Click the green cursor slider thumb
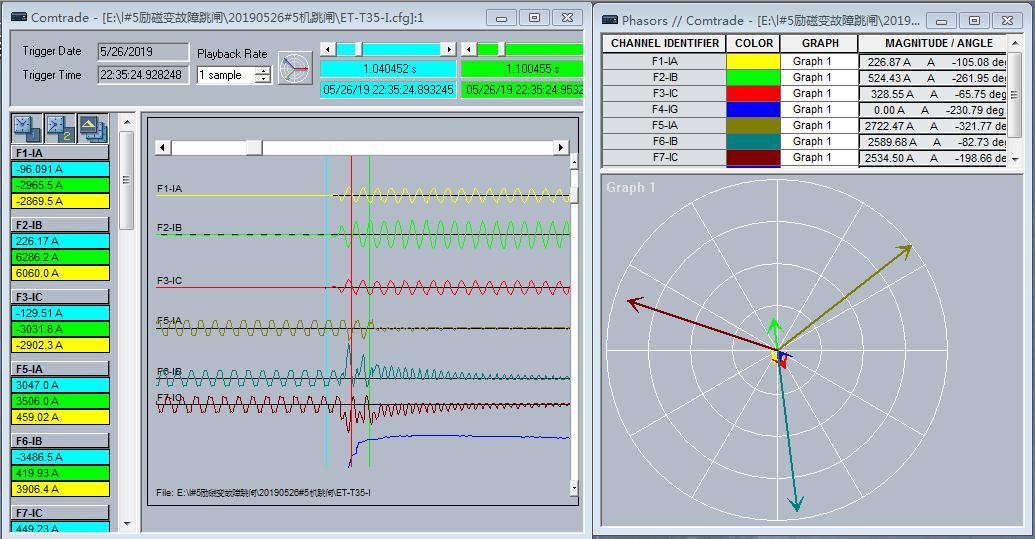The width and height of the screenshot is (1035, 539). (501, 49)
